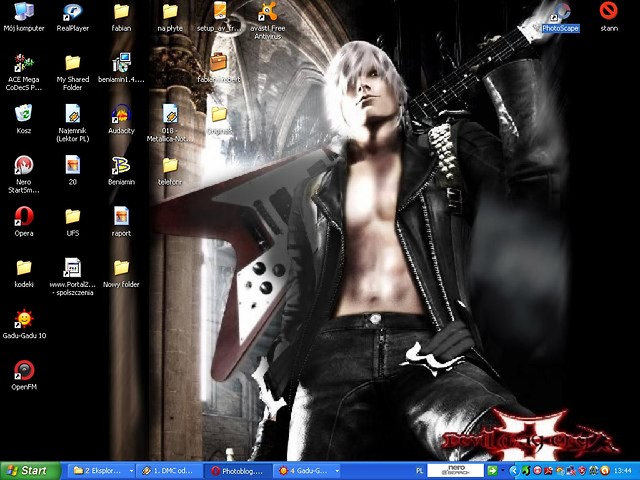Viewport: 640px width, 480px height.
Task: Select the image file named 20
Action: [x=73, y=171]
